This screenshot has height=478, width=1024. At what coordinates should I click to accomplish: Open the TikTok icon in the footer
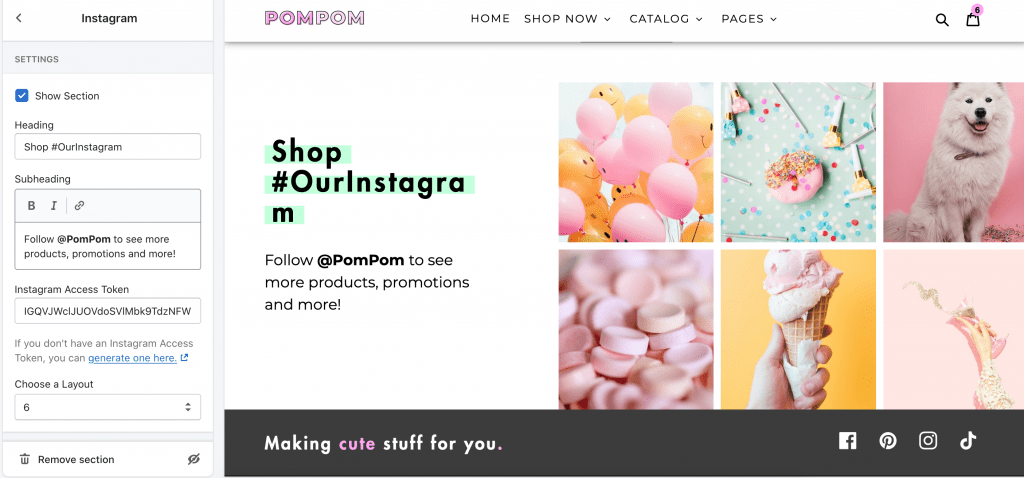(968, 441)
